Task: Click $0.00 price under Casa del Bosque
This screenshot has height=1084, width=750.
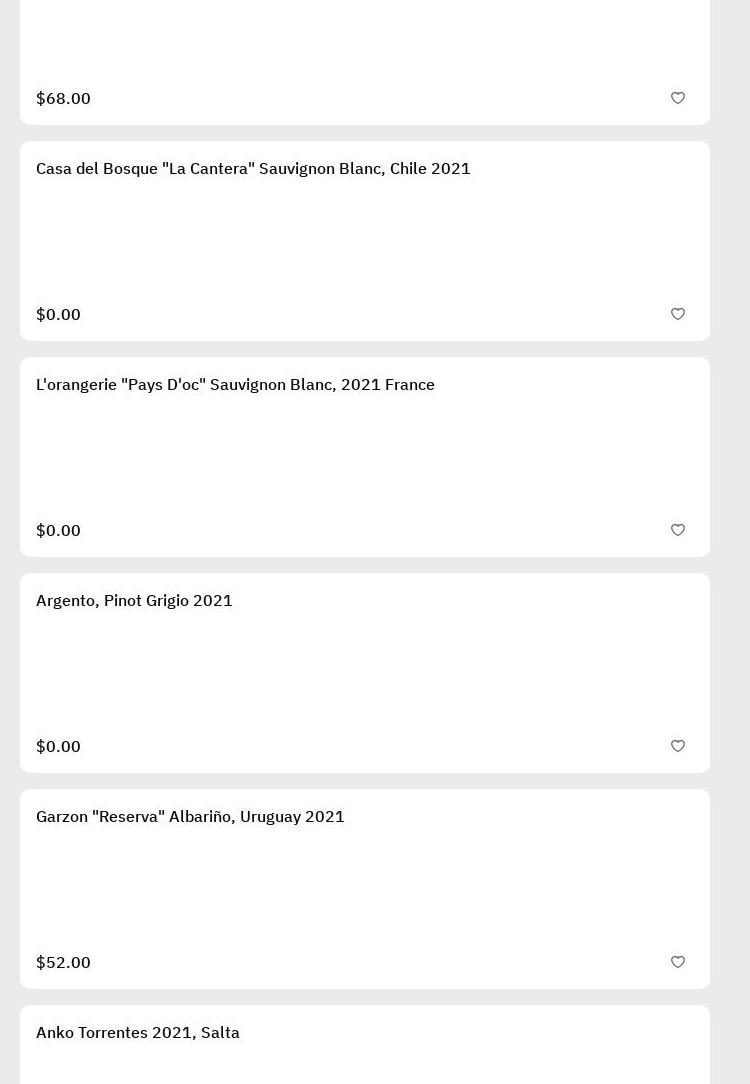Action: [58, 314]
